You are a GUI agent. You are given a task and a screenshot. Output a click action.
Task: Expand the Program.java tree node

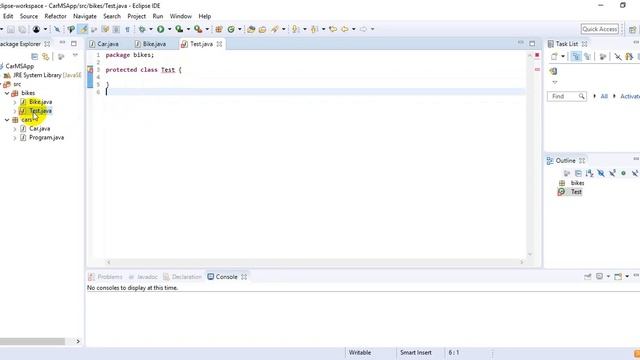[15, 138]
